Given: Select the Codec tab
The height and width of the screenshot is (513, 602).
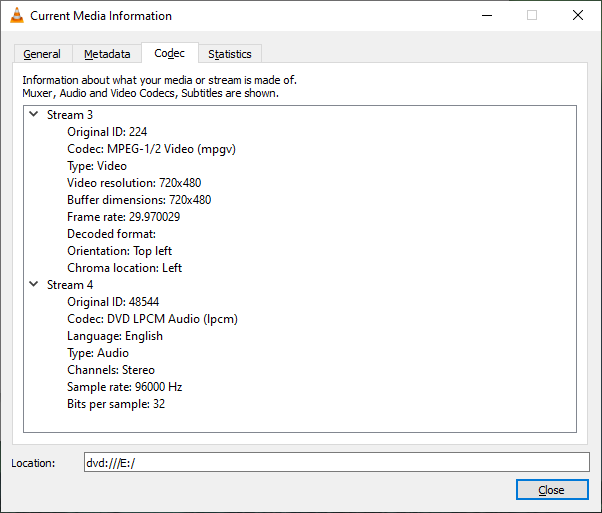Looking at the screenshot, I should (x=169, y=53).
